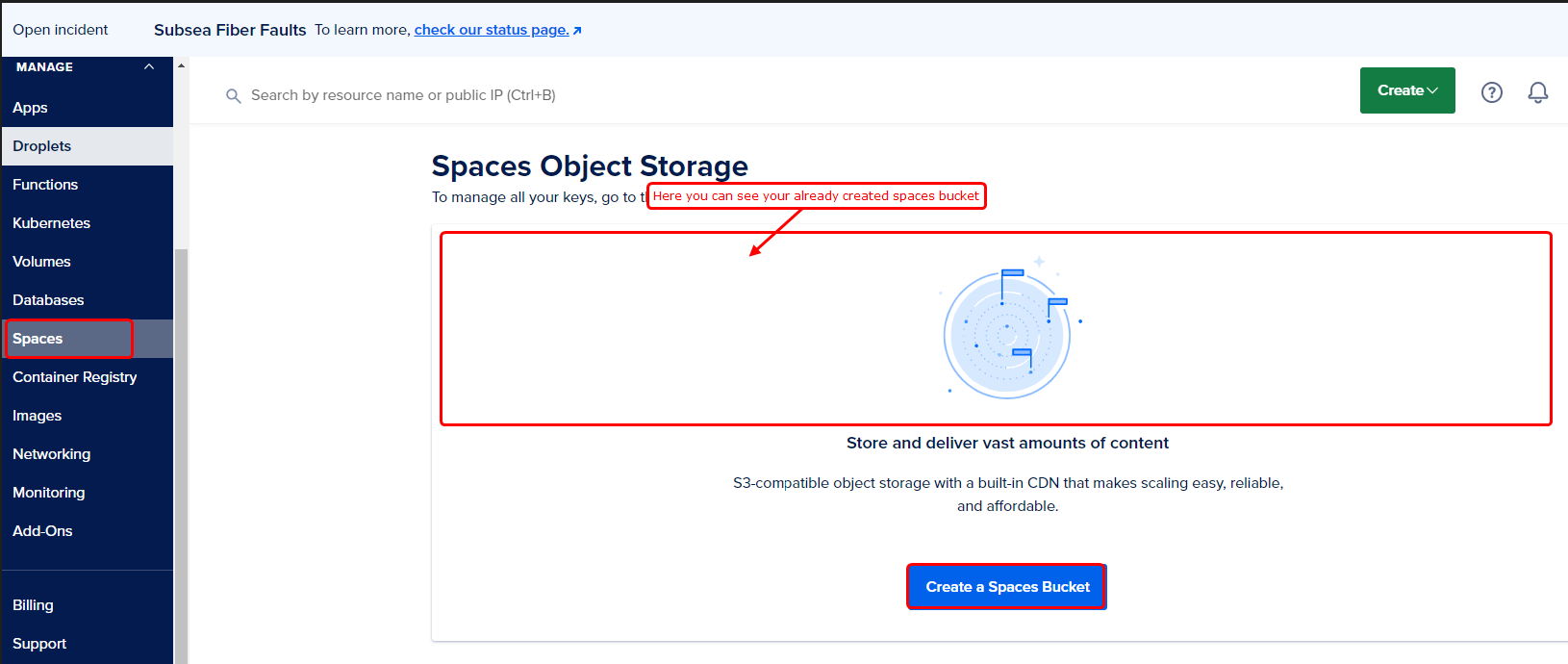Navigate to Databases page
This screenshot has height=664, width=1568.
(x=48, y=300)
